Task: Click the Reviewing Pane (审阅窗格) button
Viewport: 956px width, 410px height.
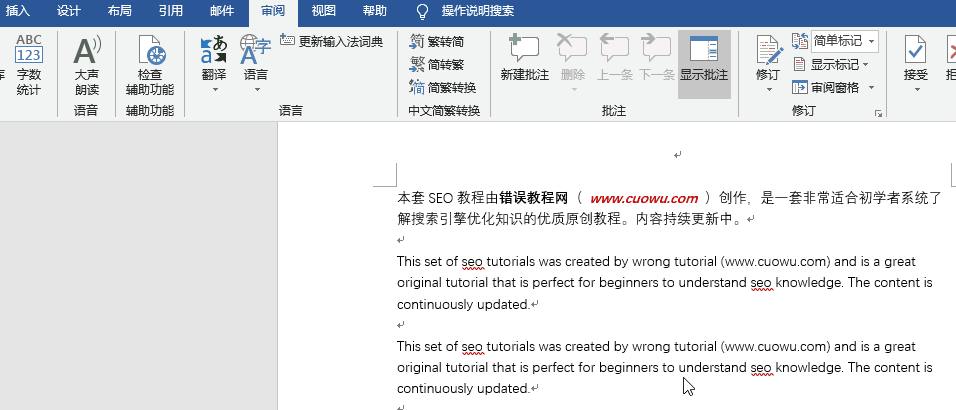Action: coord(826,87)
